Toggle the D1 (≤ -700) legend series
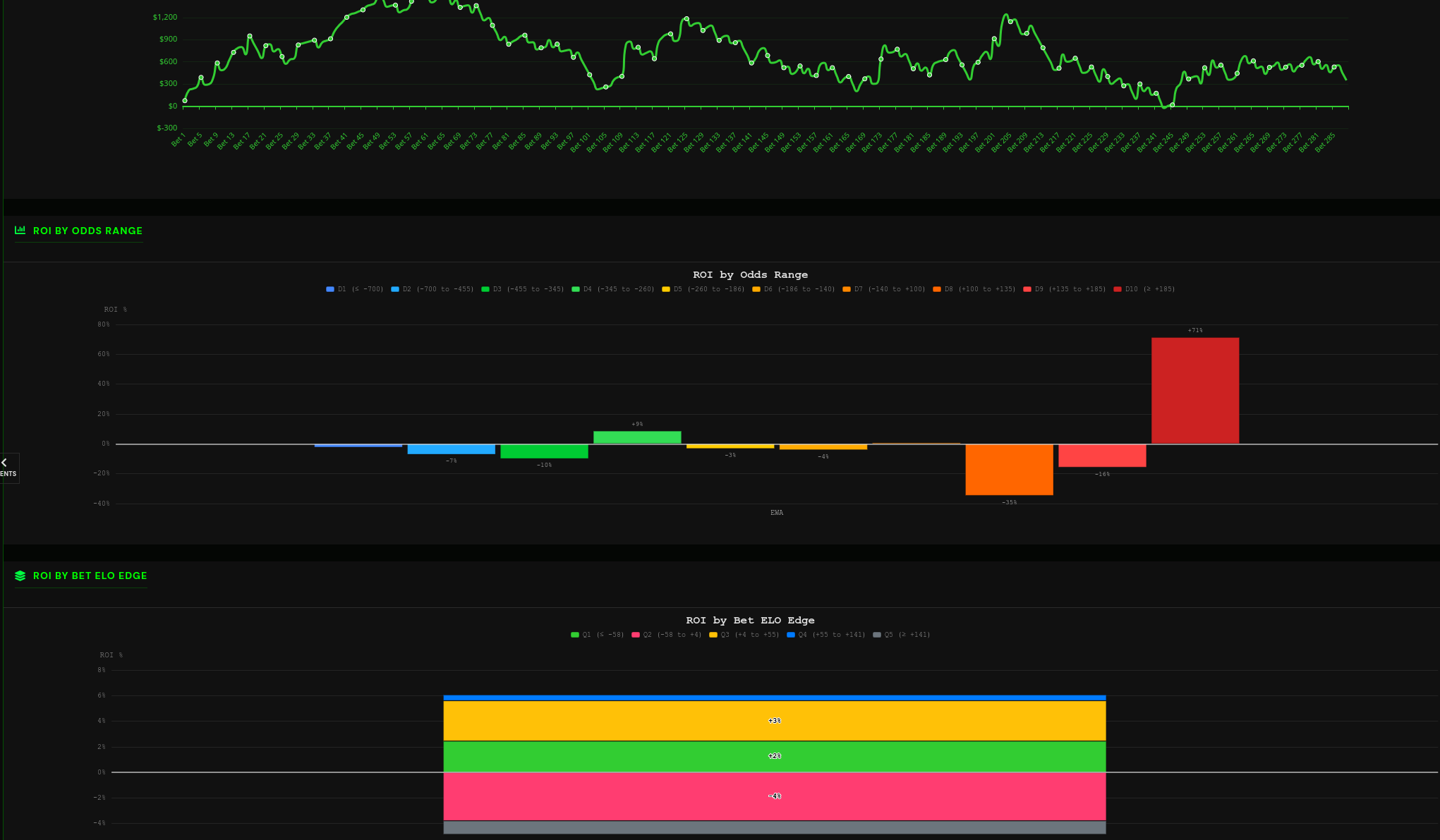Viewport: 1440px width, 840px height. pyautogui.click(x=354, y=289)
